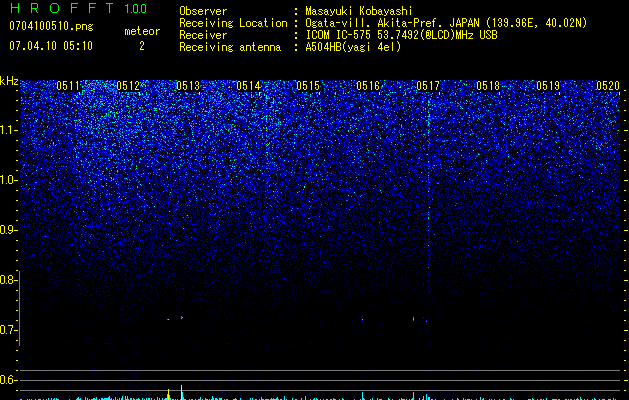The width and height of the screenshot is (629, 400).
Task: Click the 0.8 kHz frequency label
Action: [x=8, y=280]
